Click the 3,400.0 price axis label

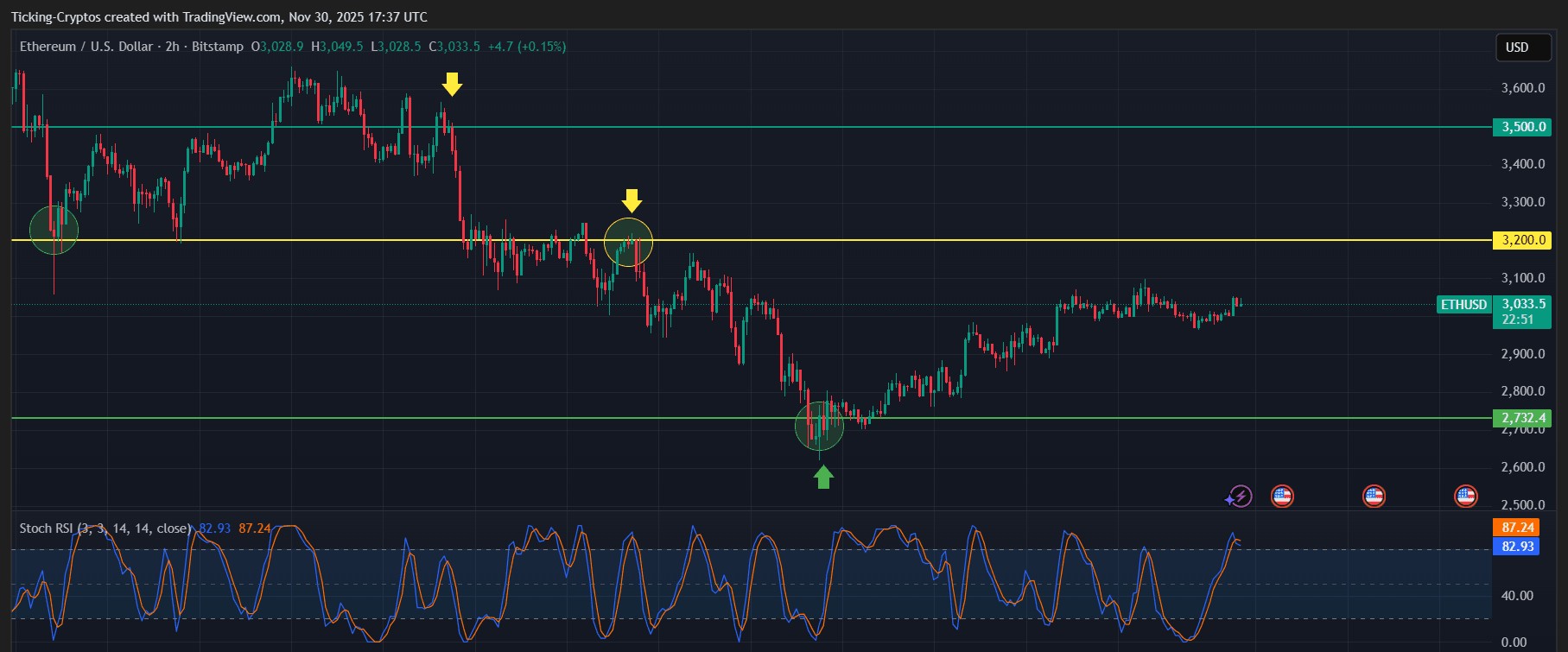pyautogui.click(x=1523, y=164)
